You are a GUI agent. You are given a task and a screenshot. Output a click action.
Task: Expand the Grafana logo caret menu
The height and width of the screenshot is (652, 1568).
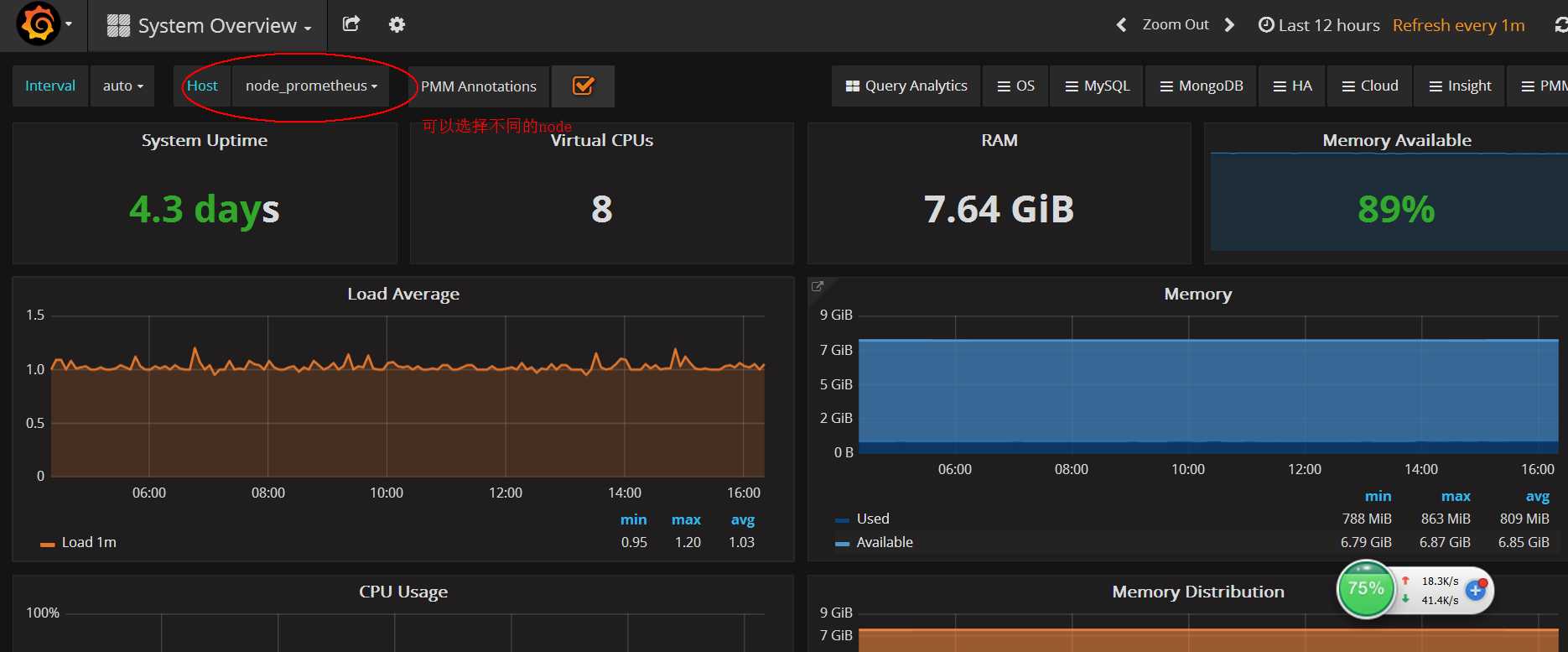coord(69,23)
